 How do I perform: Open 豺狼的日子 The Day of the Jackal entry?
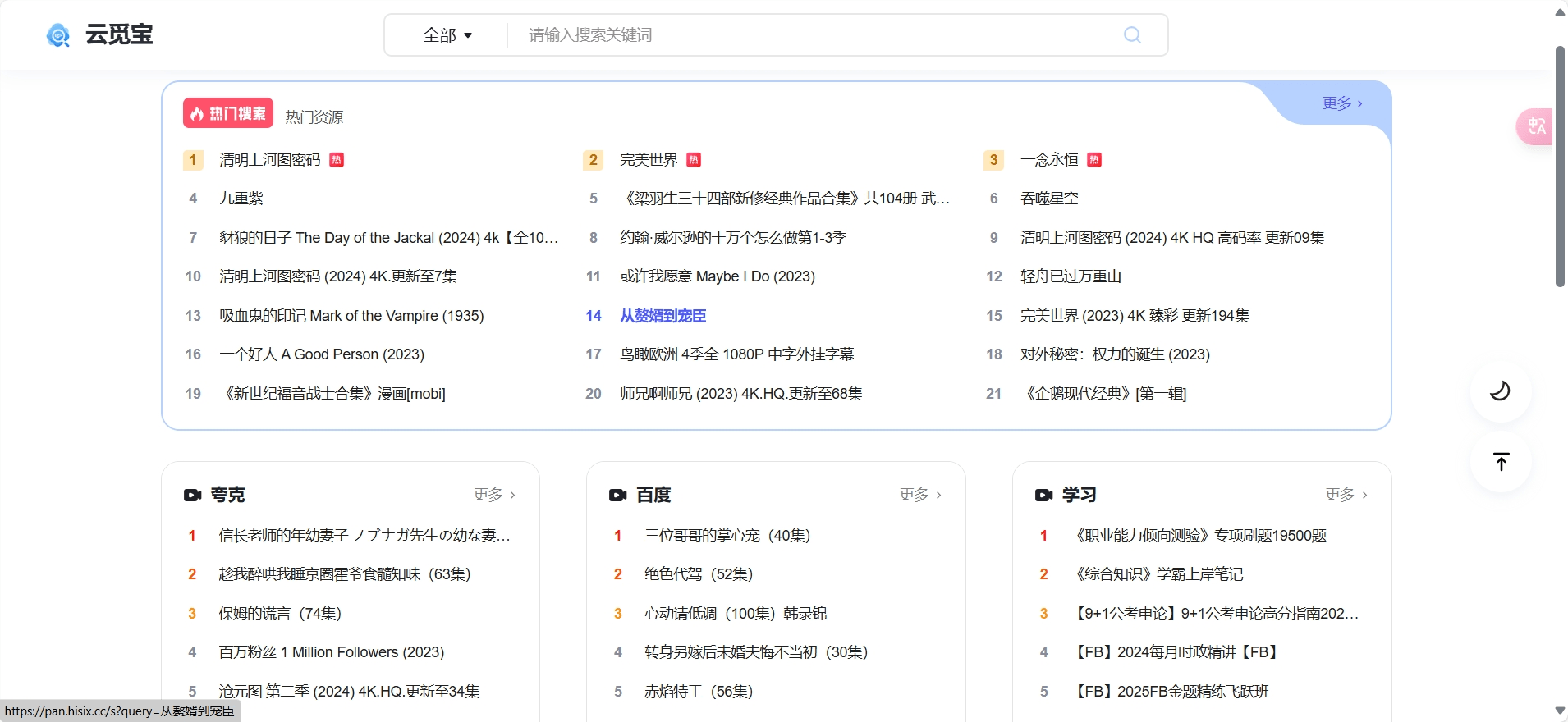[x=389, y=238]
